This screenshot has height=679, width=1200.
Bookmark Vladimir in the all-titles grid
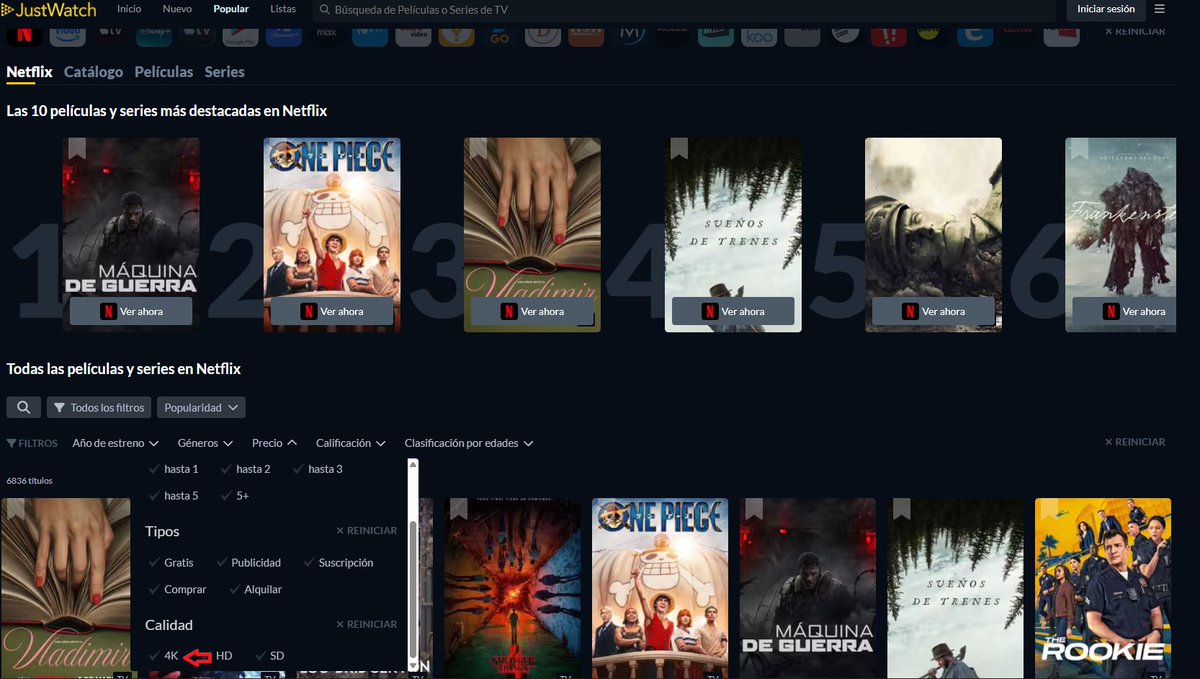tap(15, 509)
